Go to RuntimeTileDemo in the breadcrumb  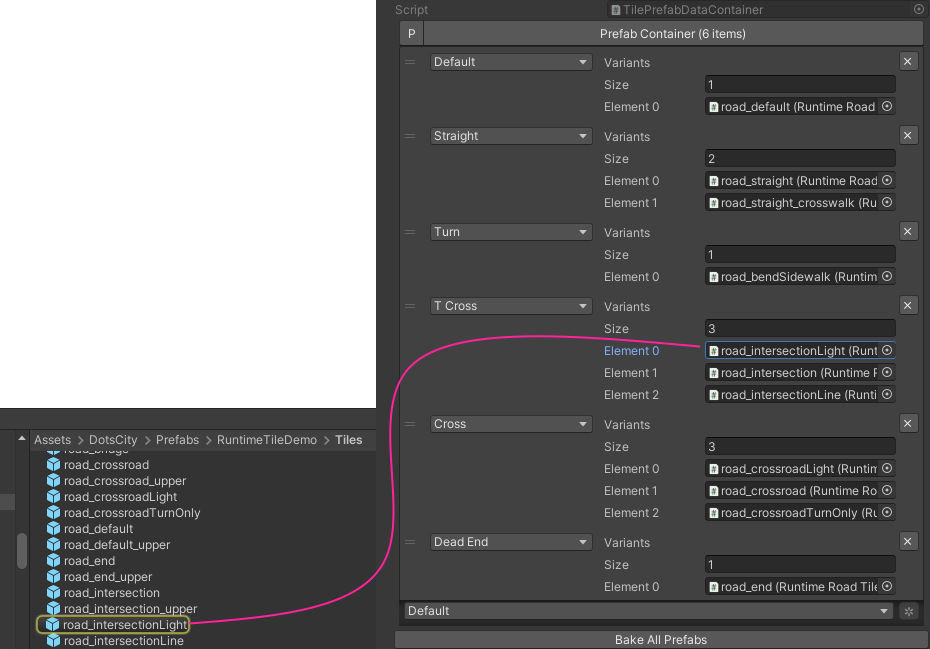pyautogui.click(x=267, y=440)
